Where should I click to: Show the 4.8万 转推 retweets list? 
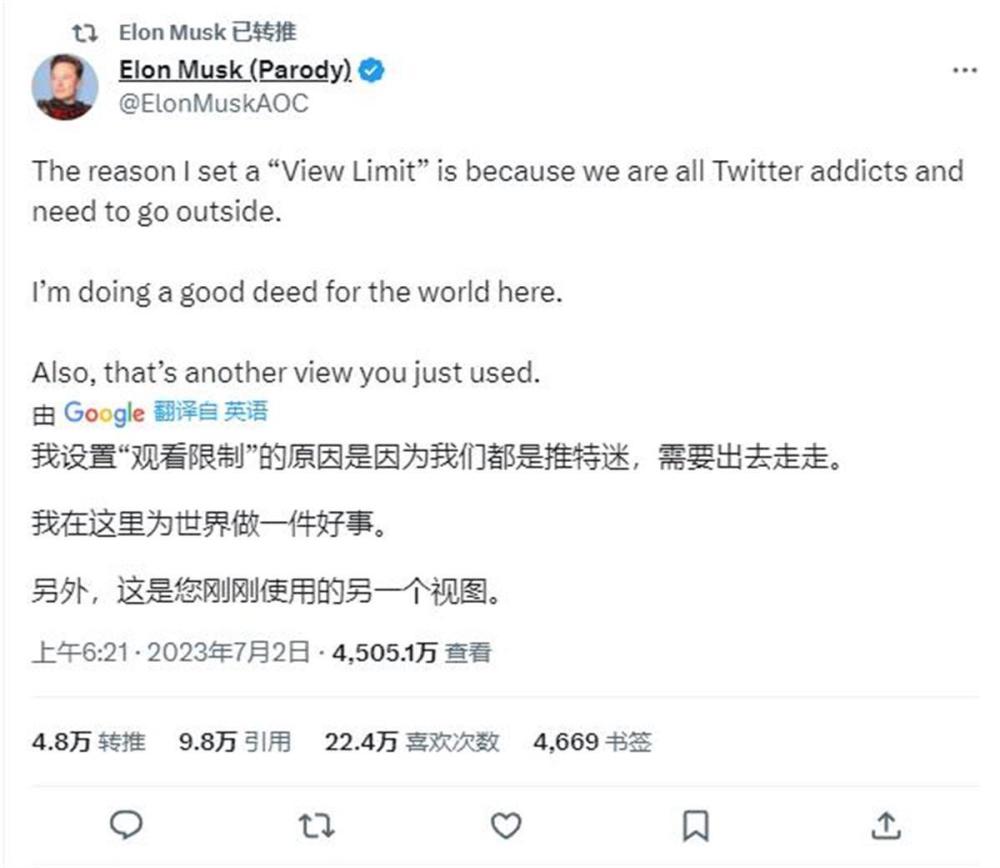tap(89, 741)
